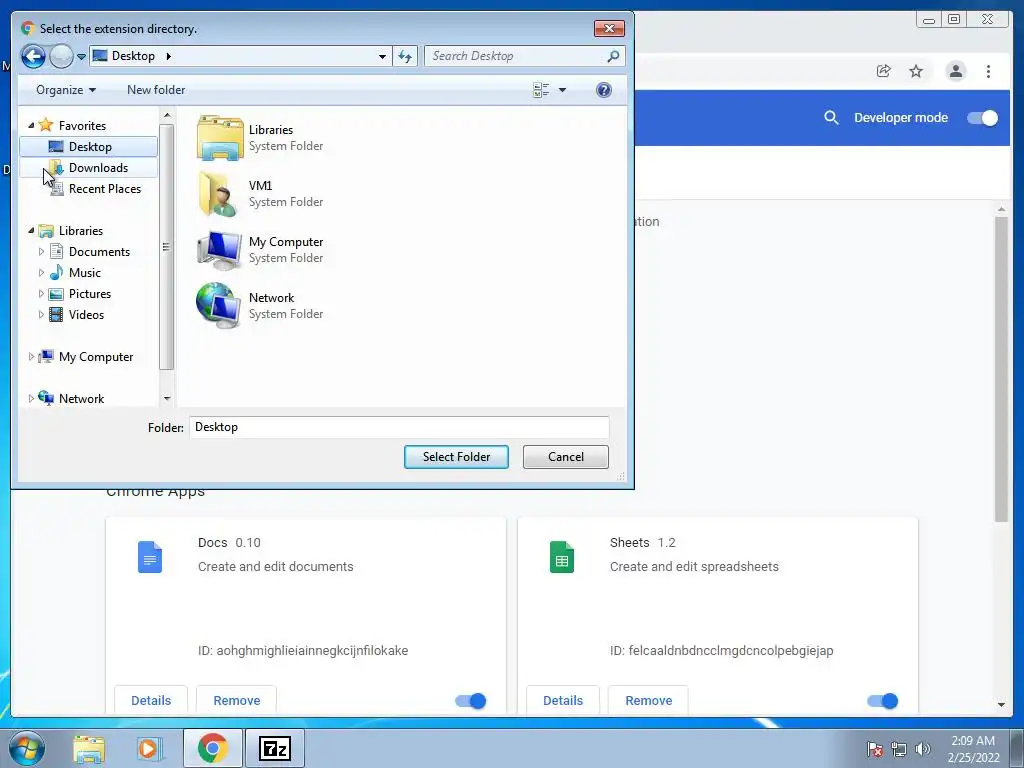
Task: Open 7-Zip from the taskbar
Action: pyautogui.click(x=274, y=748)
